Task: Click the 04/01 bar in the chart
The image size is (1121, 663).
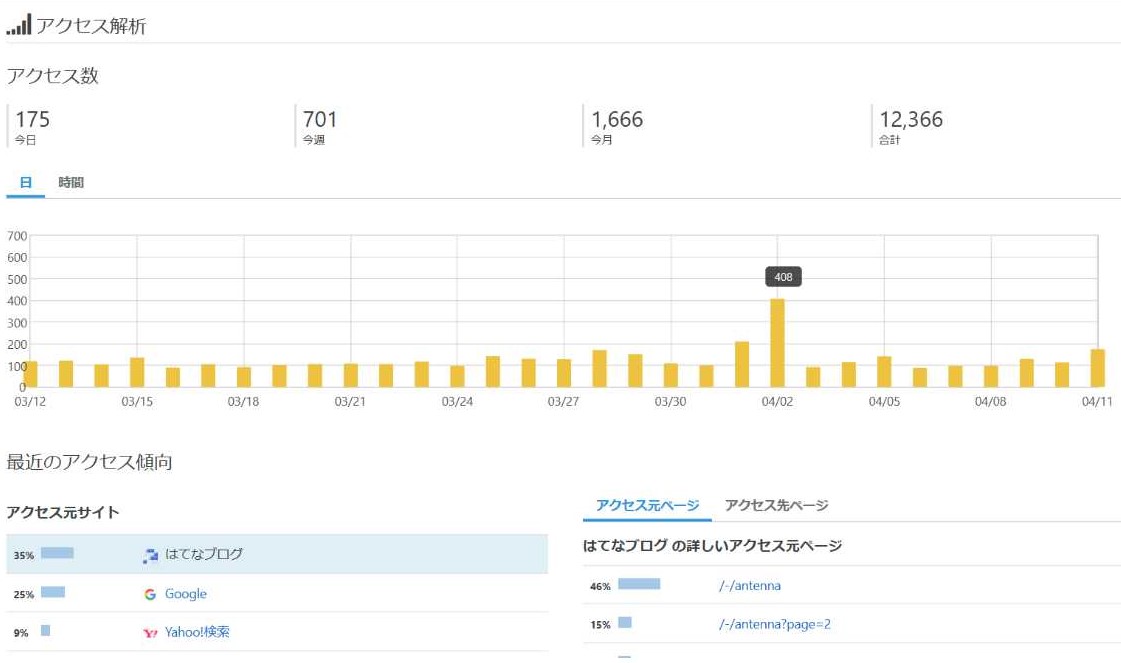Action: (742, 364)
